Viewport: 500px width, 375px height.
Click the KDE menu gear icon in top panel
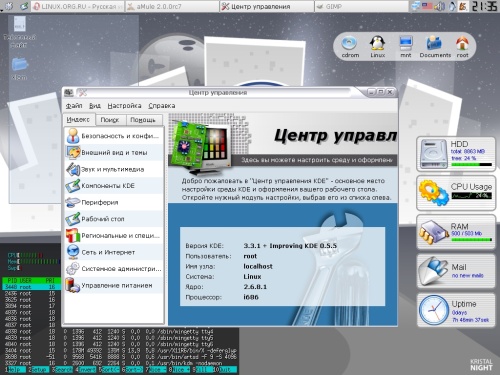coord(9,6)
